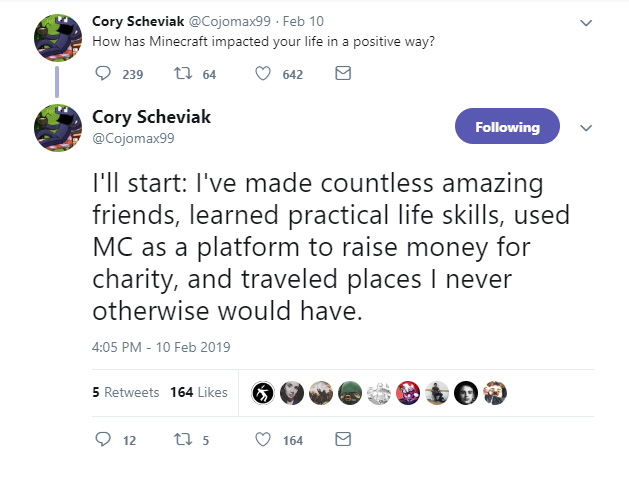This screenshot has height=477, width=629.
Task: Open the large avatar on the reply tweet
Action: point(58,127)
